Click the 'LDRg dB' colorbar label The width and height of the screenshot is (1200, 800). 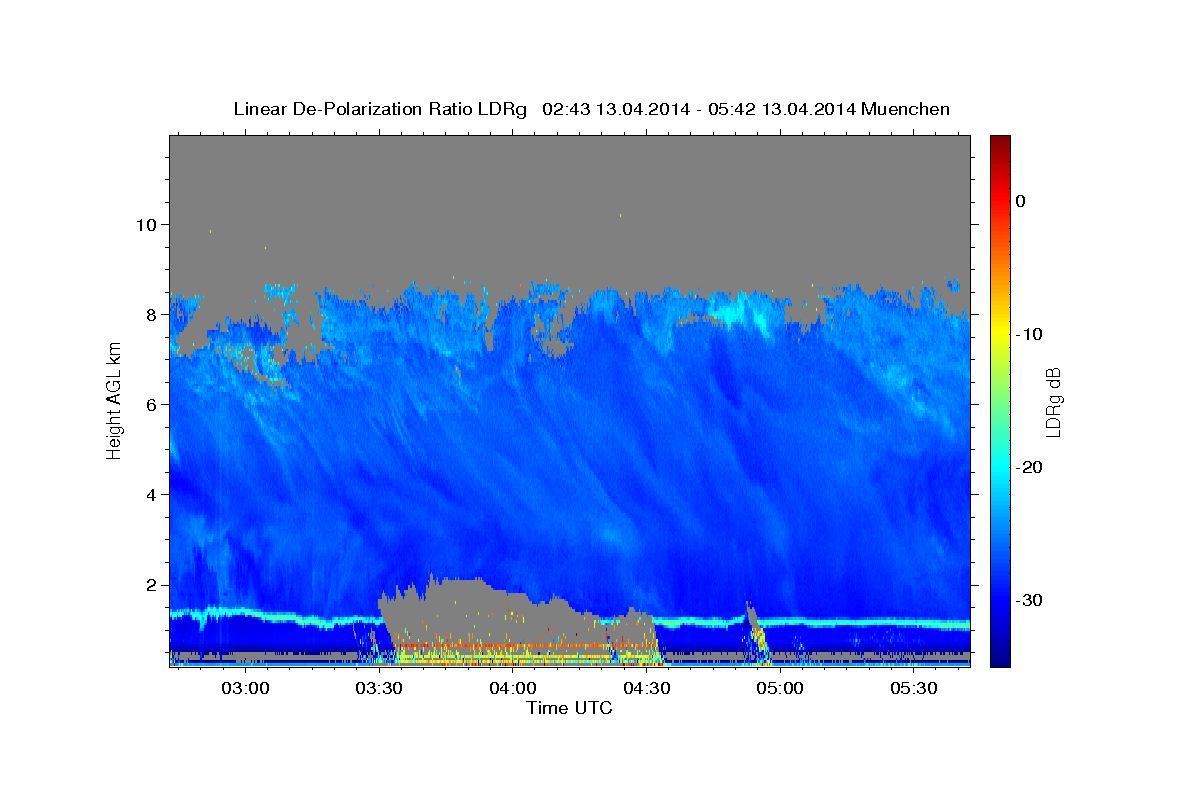pos(1052,401)
